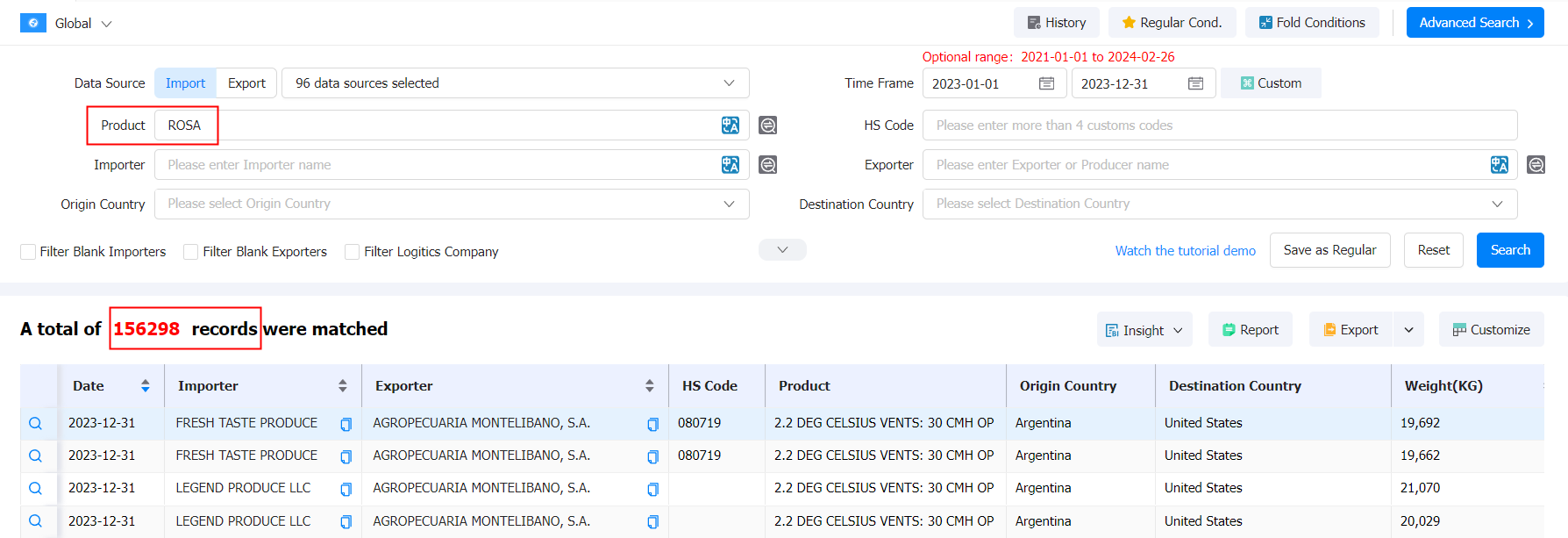1568x538 pixels.
Task: Click the blue Search button
Action: pos(1509,250)
